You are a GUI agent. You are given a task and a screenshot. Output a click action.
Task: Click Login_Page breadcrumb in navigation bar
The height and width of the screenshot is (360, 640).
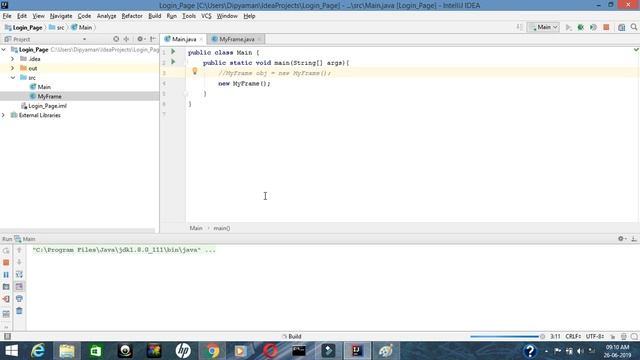24,27
